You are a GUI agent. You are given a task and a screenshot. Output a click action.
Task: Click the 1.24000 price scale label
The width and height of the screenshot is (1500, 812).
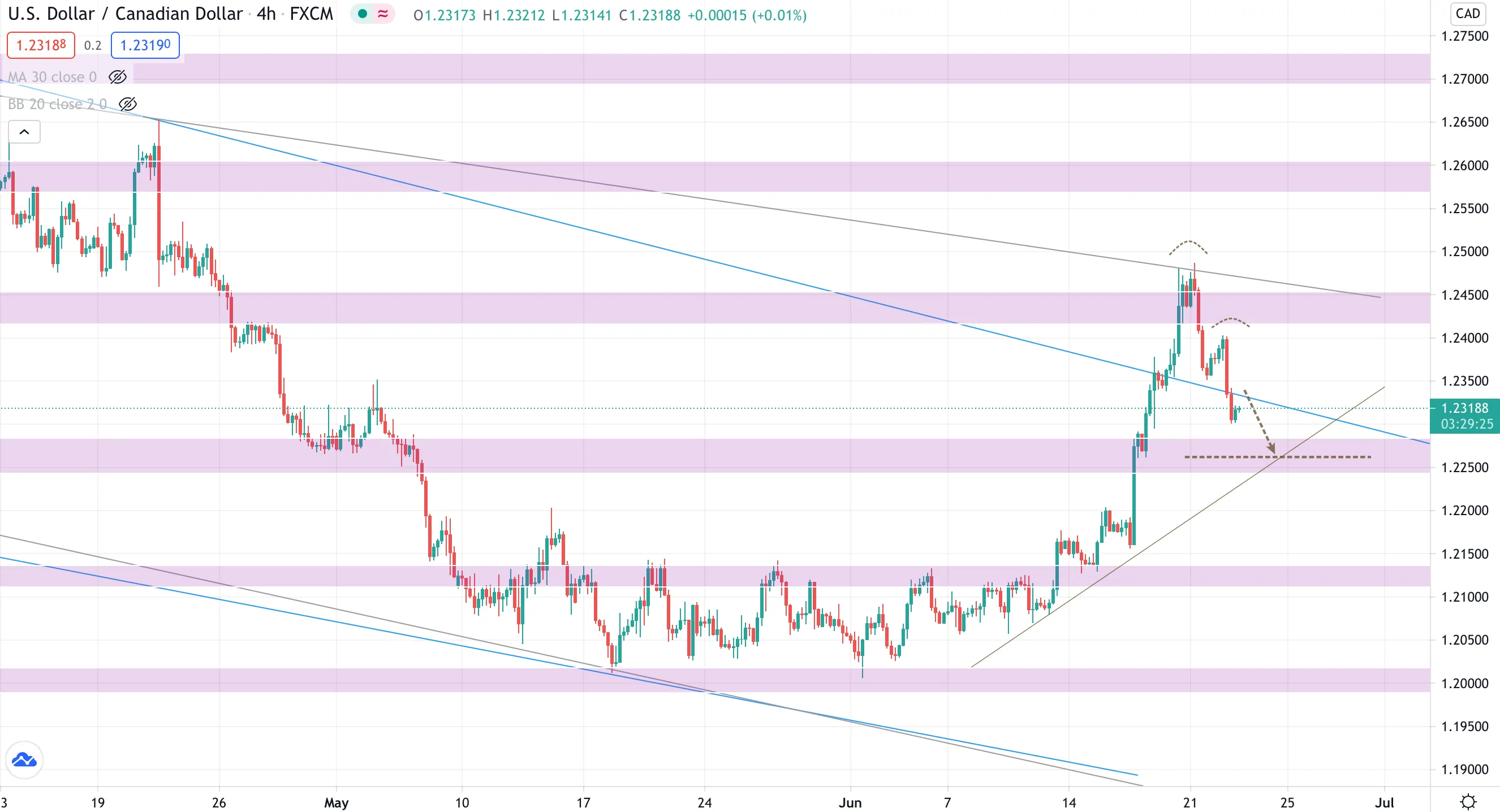(1464, 338)
